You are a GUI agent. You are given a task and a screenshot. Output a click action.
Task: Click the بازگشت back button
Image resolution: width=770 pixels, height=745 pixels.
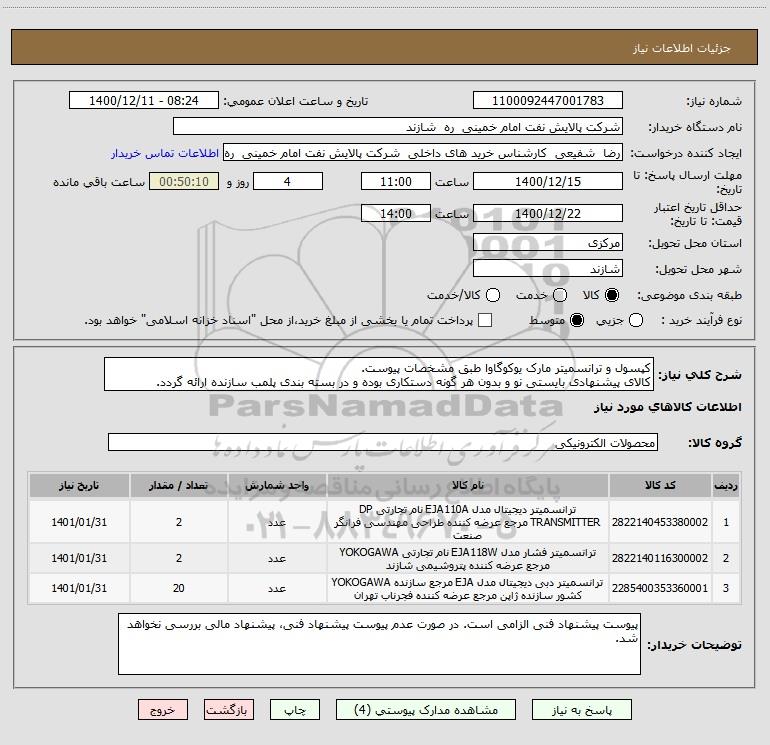tap(229, 709)
